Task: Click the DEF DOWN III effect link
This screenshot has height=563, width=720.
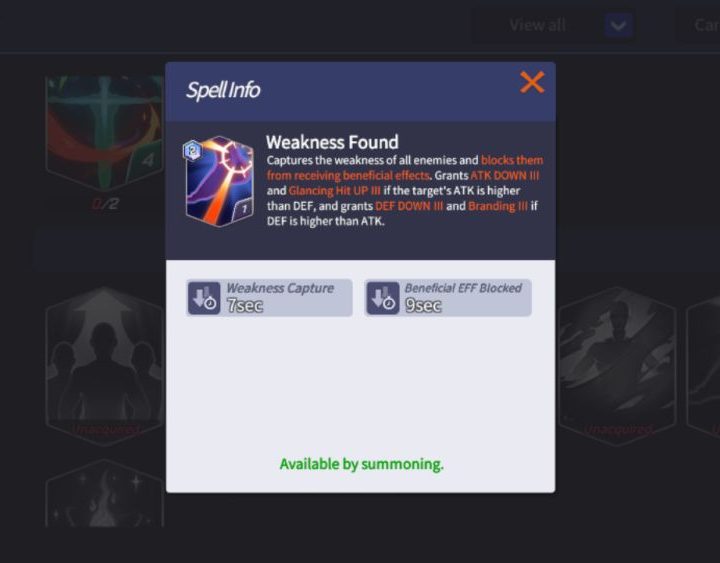Action: (409, 206)
